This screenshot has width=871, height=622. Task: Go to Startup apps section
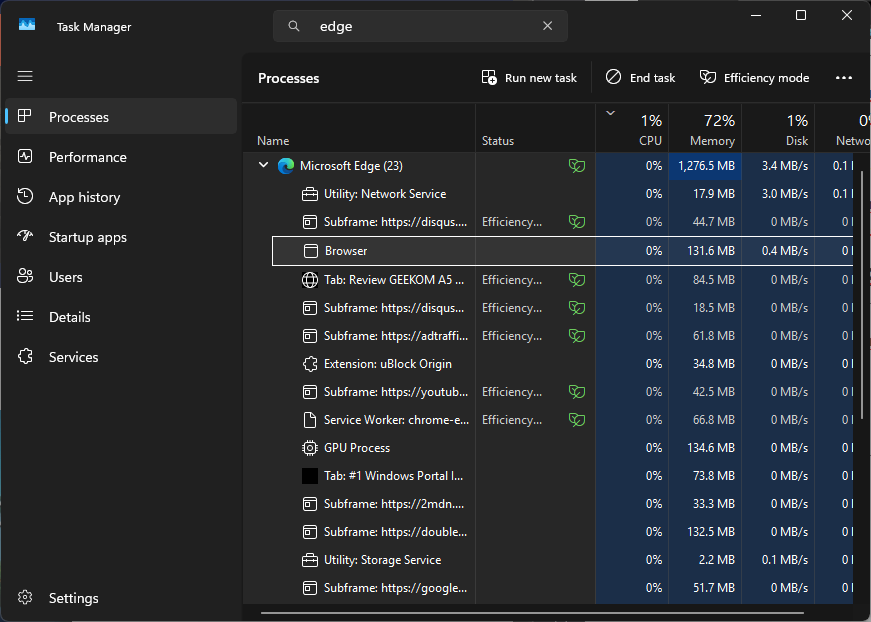(87, 237)
